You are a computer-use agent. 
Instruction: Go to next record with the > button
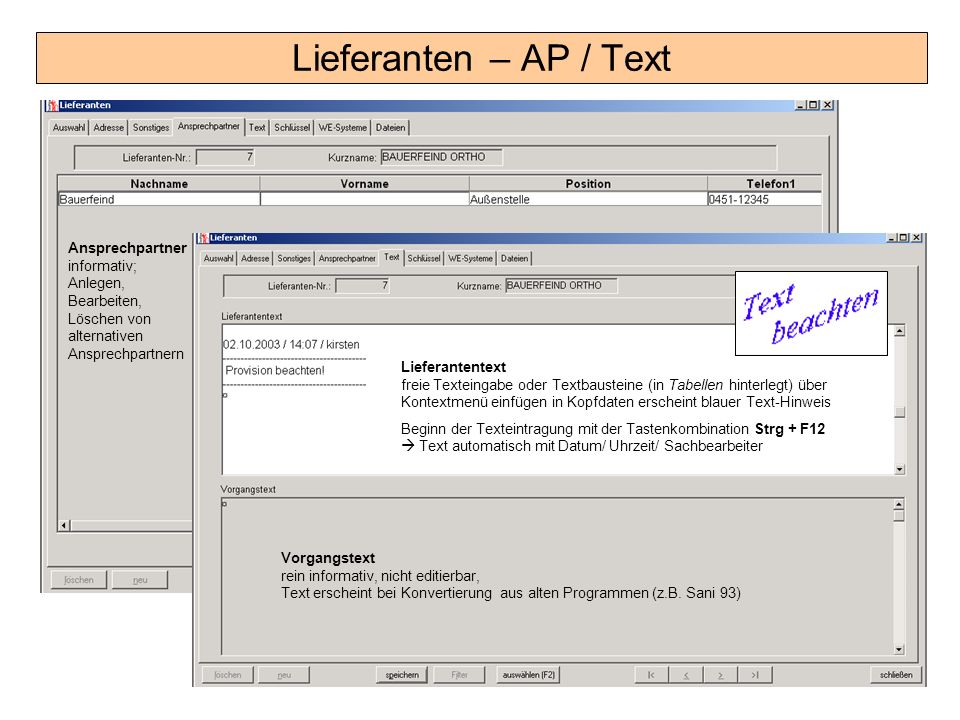[721, 675]
